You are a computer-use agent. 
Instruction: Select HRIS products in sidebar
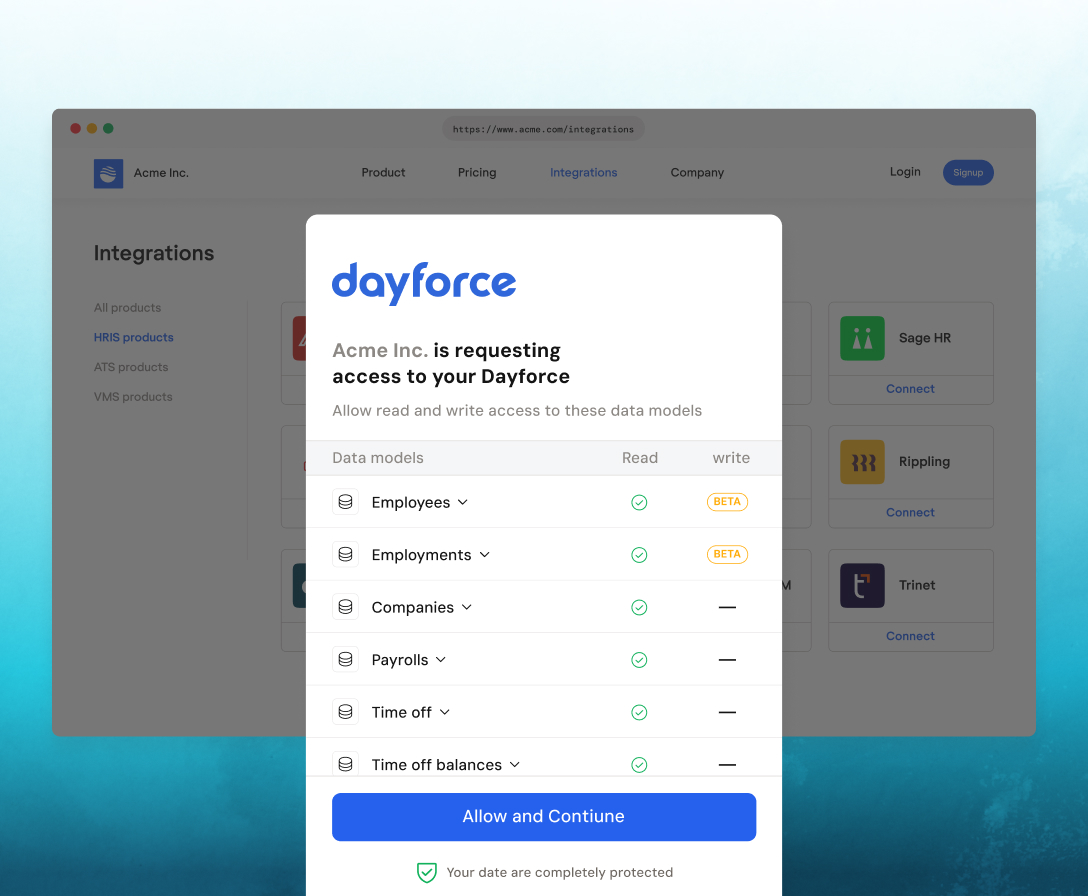pos(133,337)
